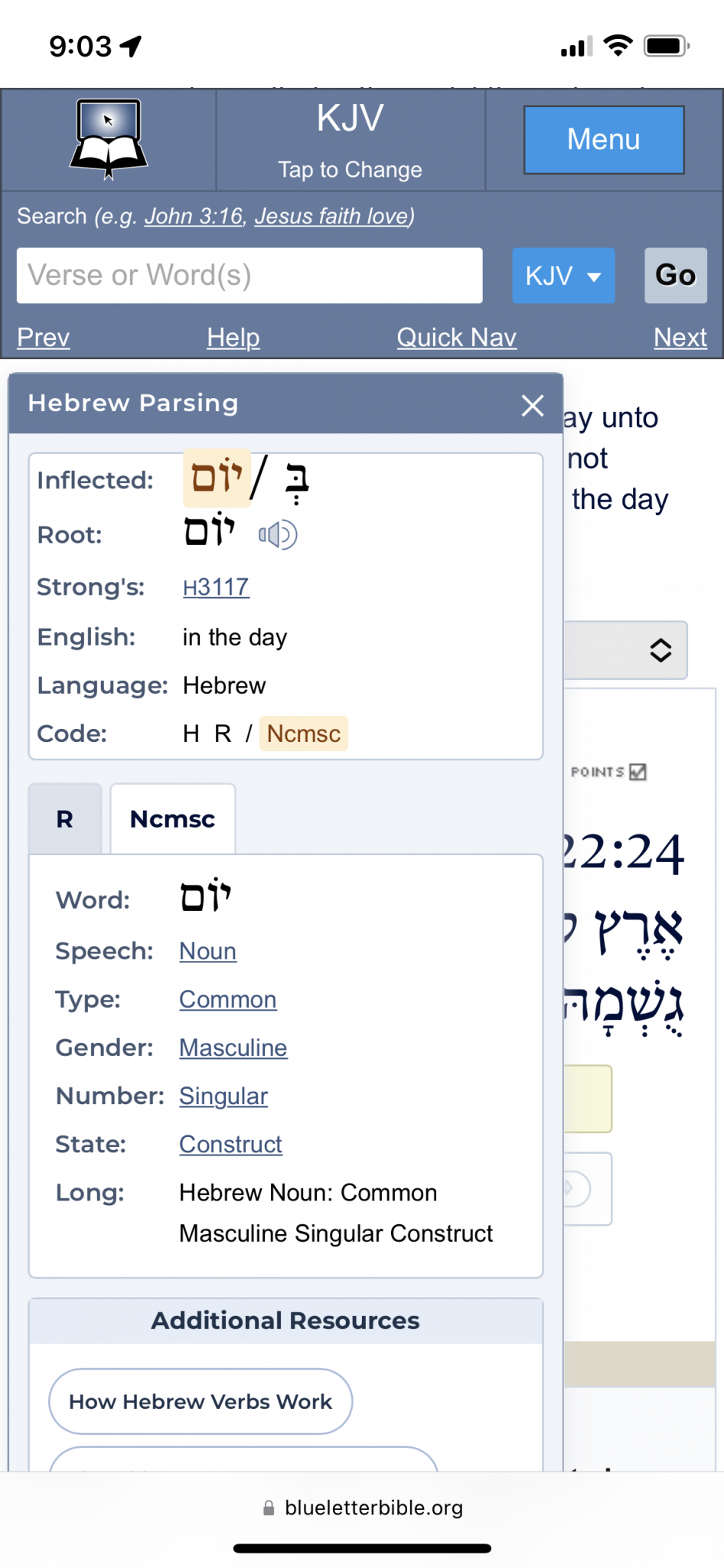Open the Menu button
This screenshot has height=1568, width=724.
pos(604,140)
